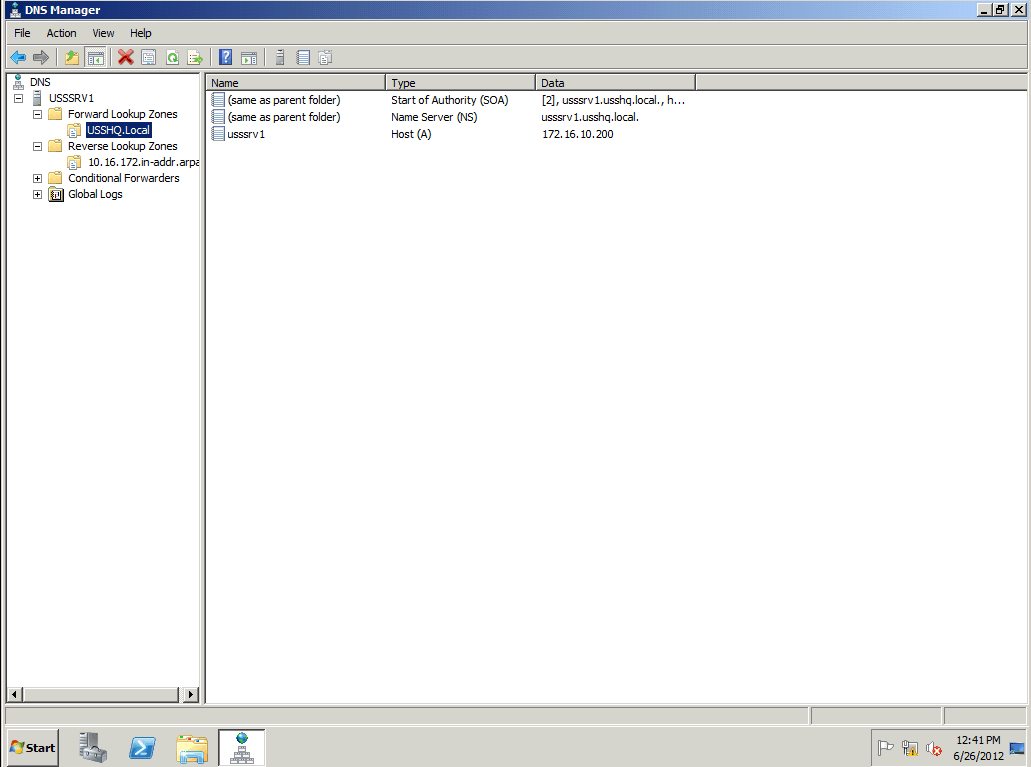
Task: Collapse the USSSRV1 server node
Action: 18,98
